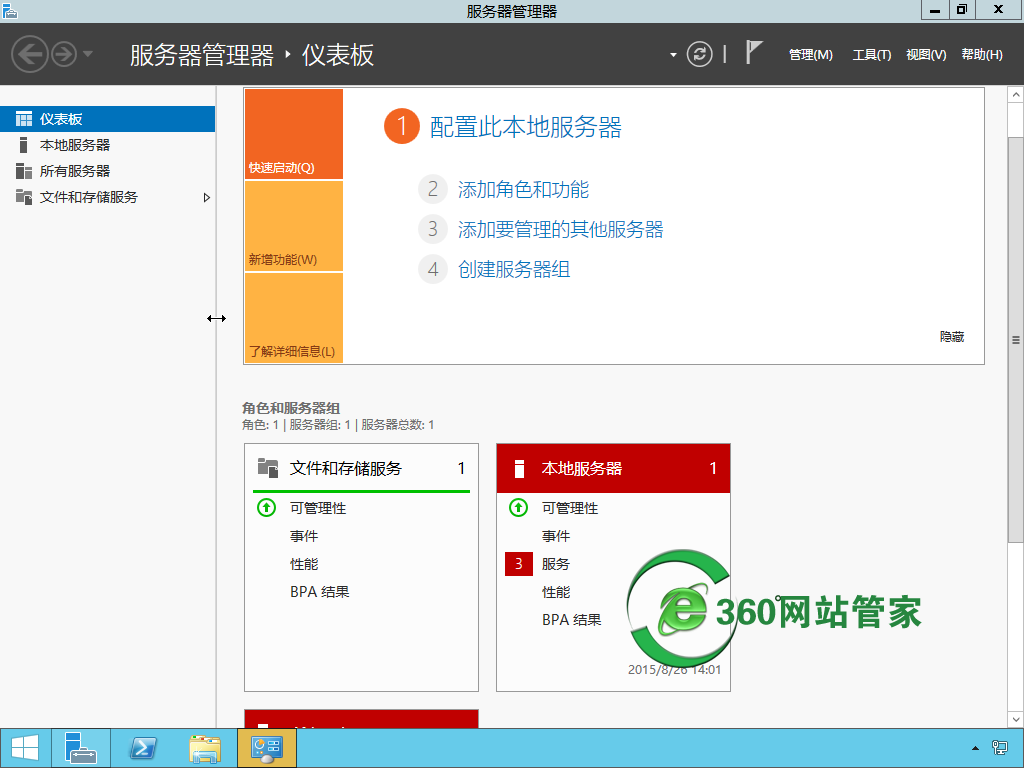Open navigation history dropdown beside forward arrow
Image resolution: width=1024 pixels, height=768 pixels.
pos(88,54)
